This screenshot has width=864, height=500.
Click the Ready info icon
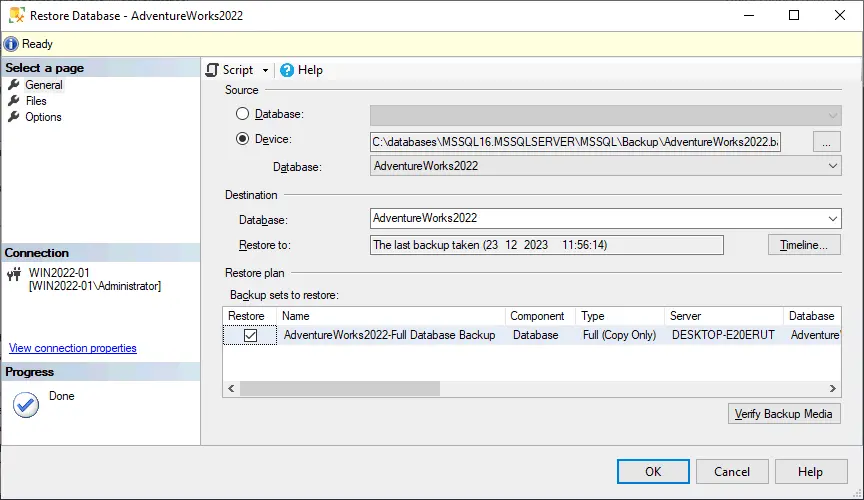click(11, 44)
